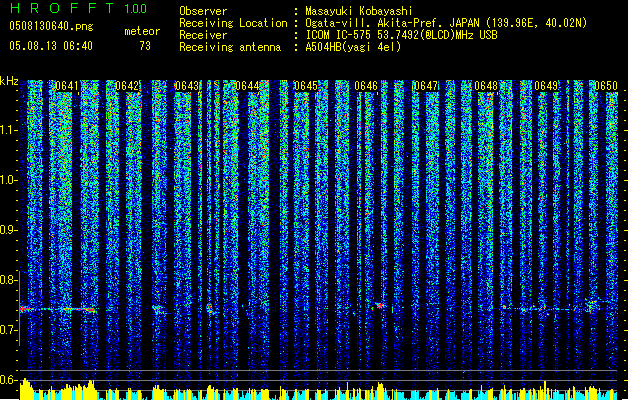Click the 0648 time marker
The image size is (629, 400).
point(486,86)
